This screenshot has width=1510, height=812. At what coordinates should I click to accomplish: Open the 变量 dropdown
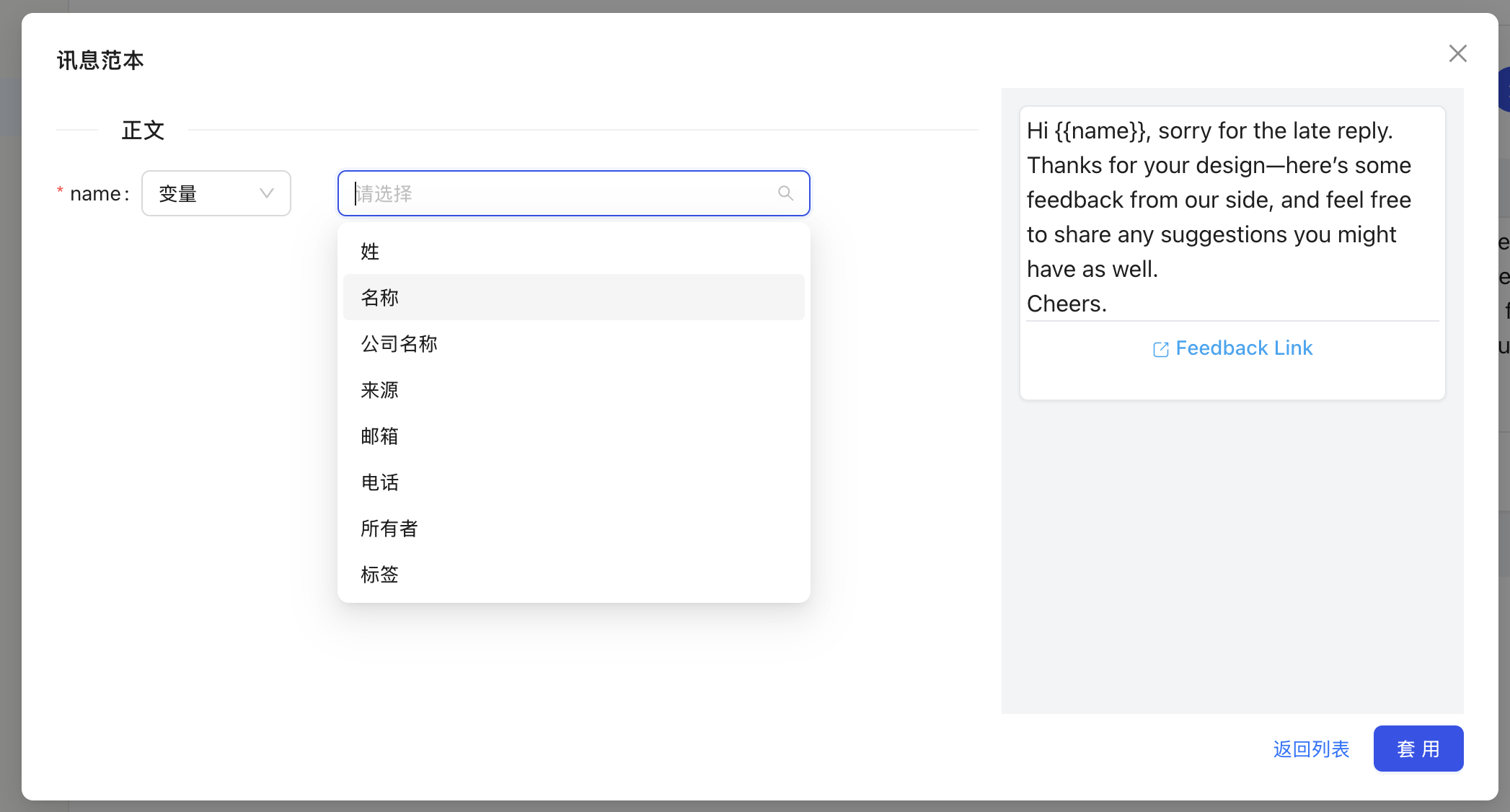click(216, 193)
